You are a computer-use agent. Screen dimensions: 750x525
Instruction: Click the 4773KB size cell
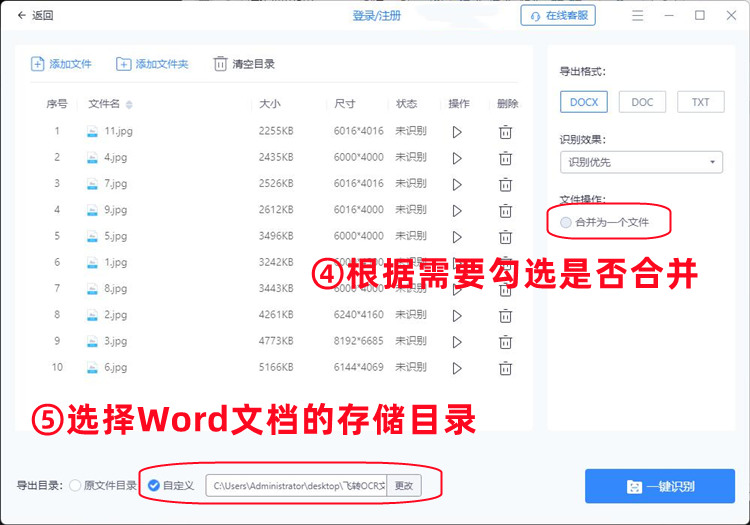coord(276,341)
